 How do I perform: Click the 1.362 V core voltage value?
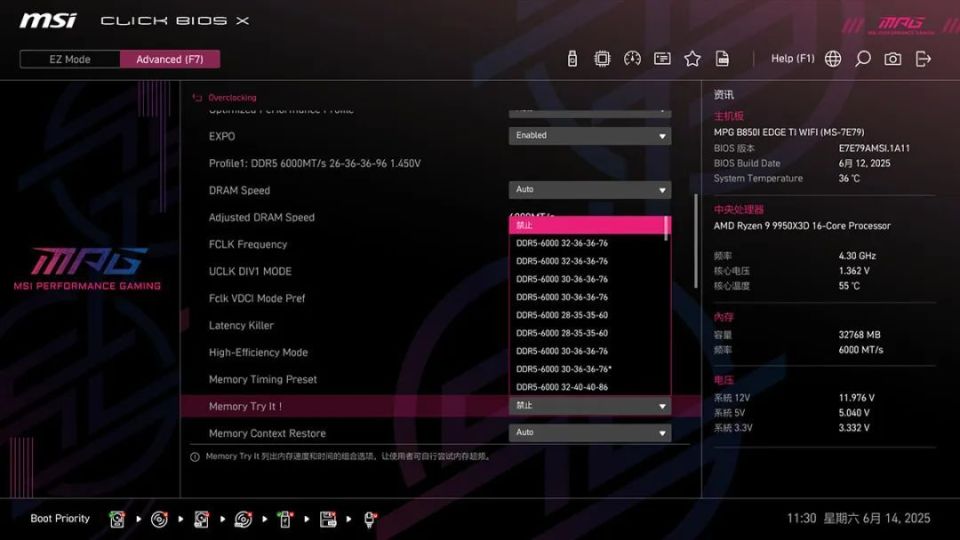tap(854, 271)
